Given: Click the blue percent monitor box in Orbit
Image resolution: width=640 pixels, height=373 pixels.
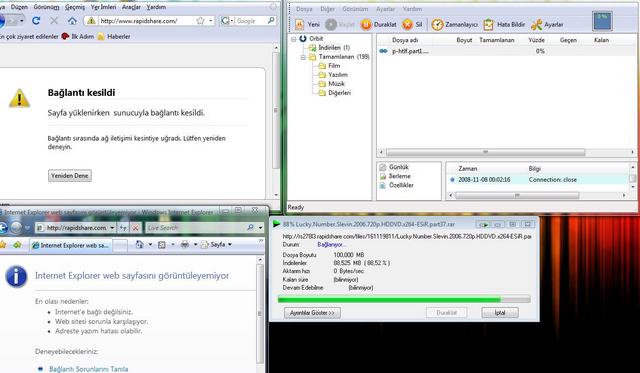Looking at the screenshot, I should [x=602, y=21].
